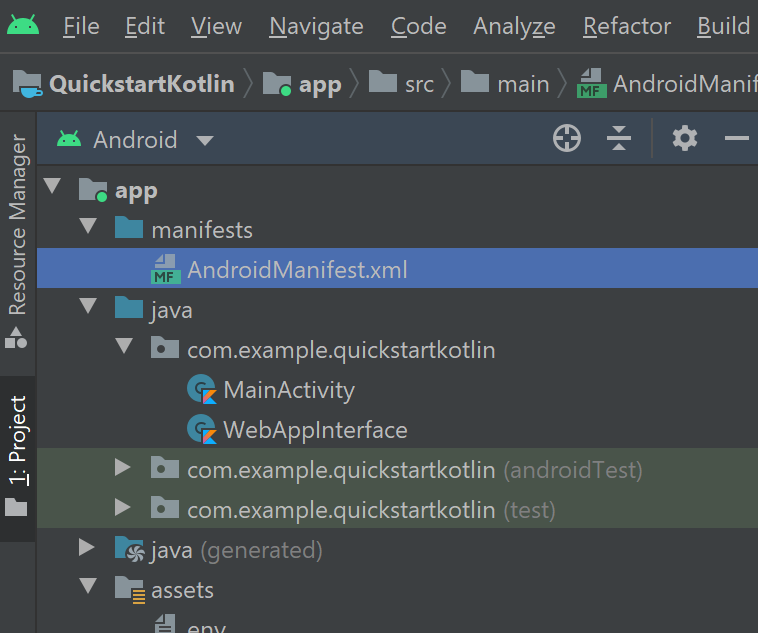Select com.example.quickstartkotlin (test) label

click(x=371, y=511)
